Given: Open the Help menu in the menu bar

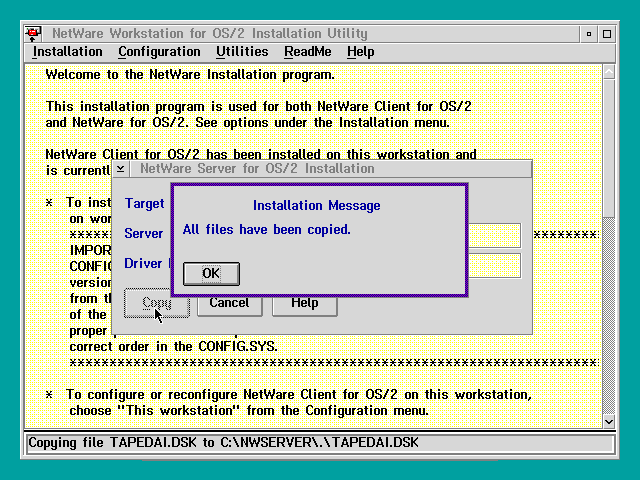Looking at the screenshot, I should pos(361,52).
